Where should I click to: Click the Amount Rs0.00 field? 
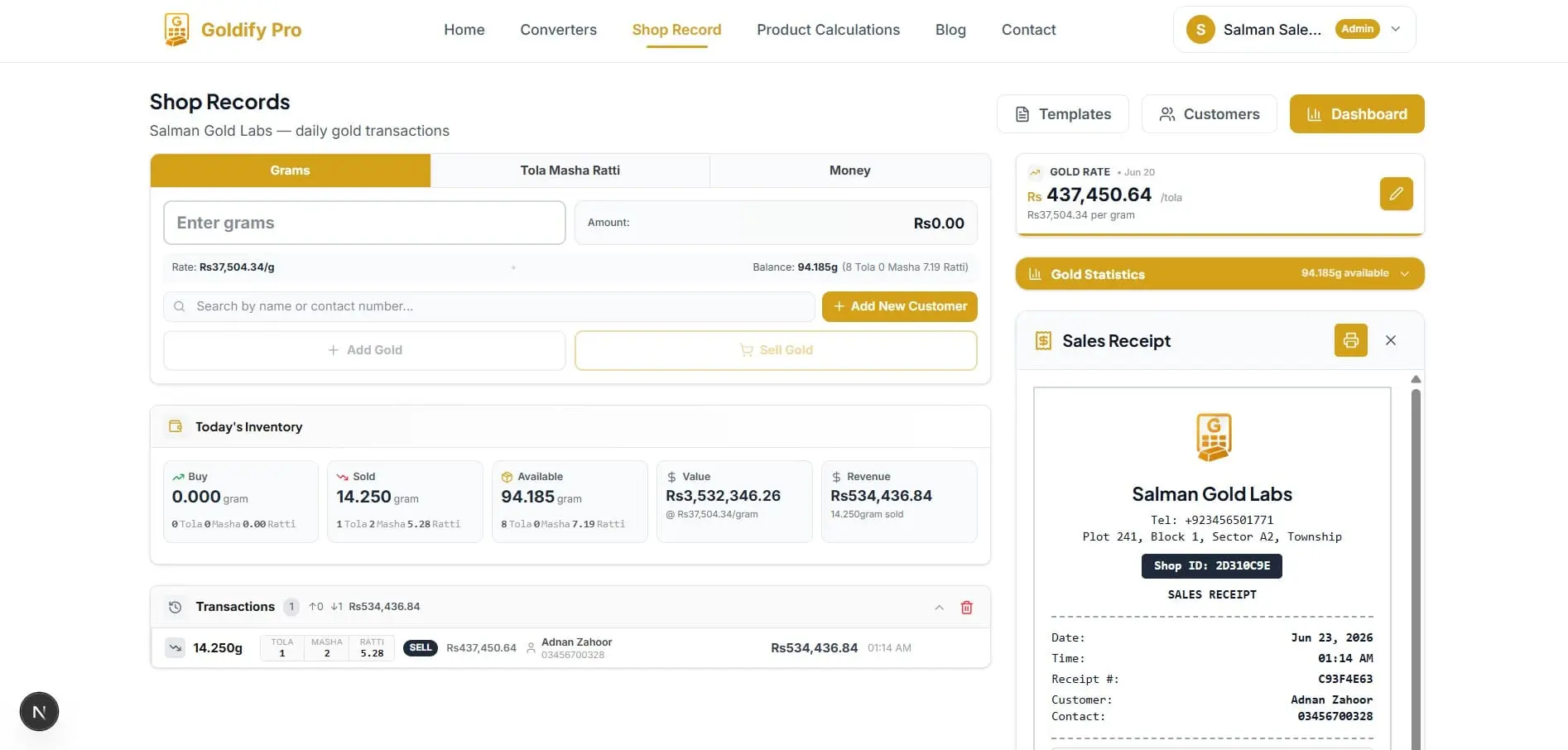click(x=776, y=223)
